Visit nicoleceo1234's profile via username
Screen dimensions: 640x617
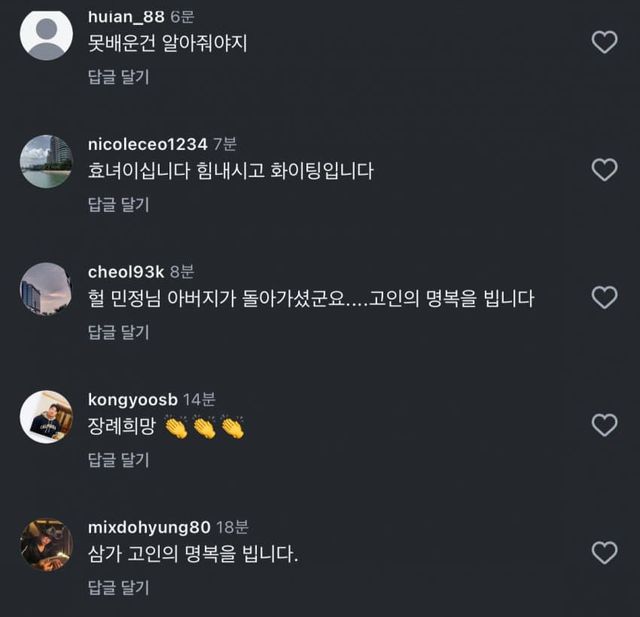147,144
